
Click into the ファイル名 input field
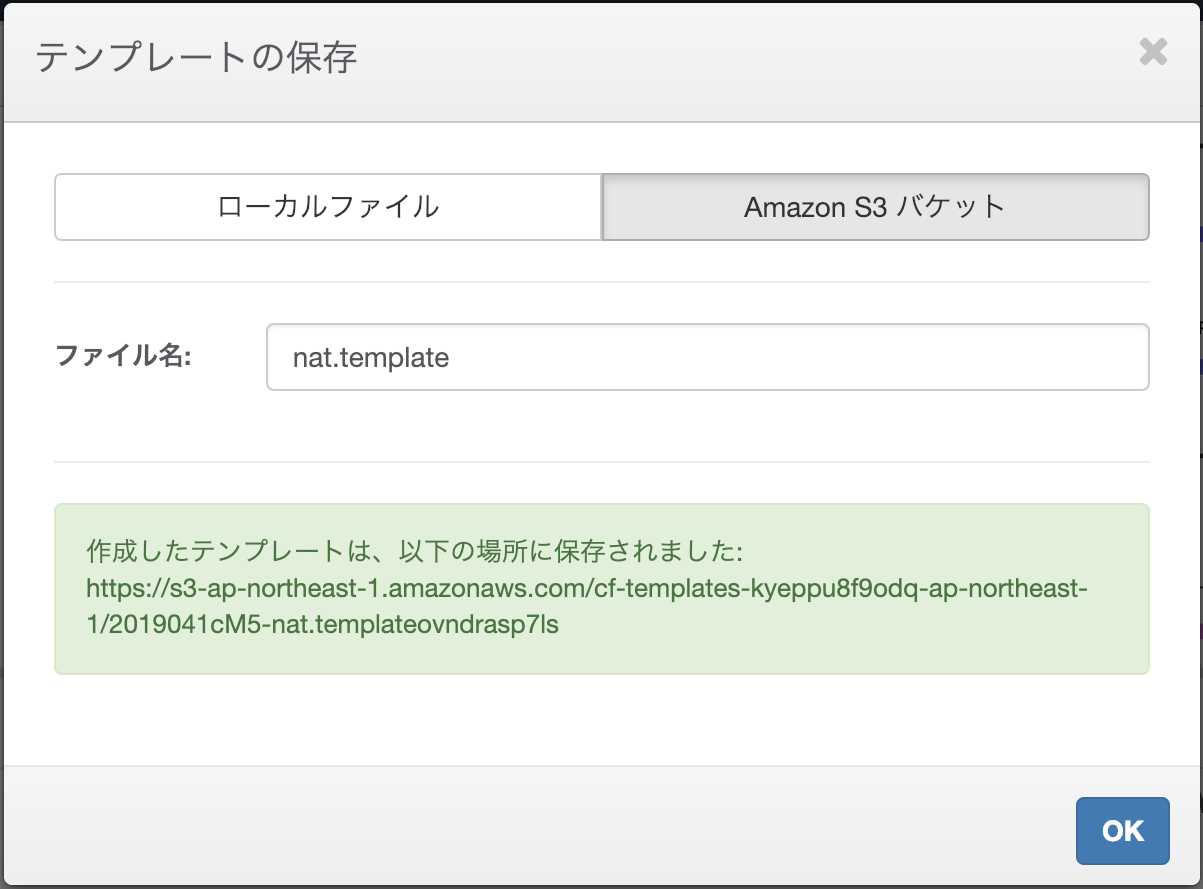(x=707, y=357)
